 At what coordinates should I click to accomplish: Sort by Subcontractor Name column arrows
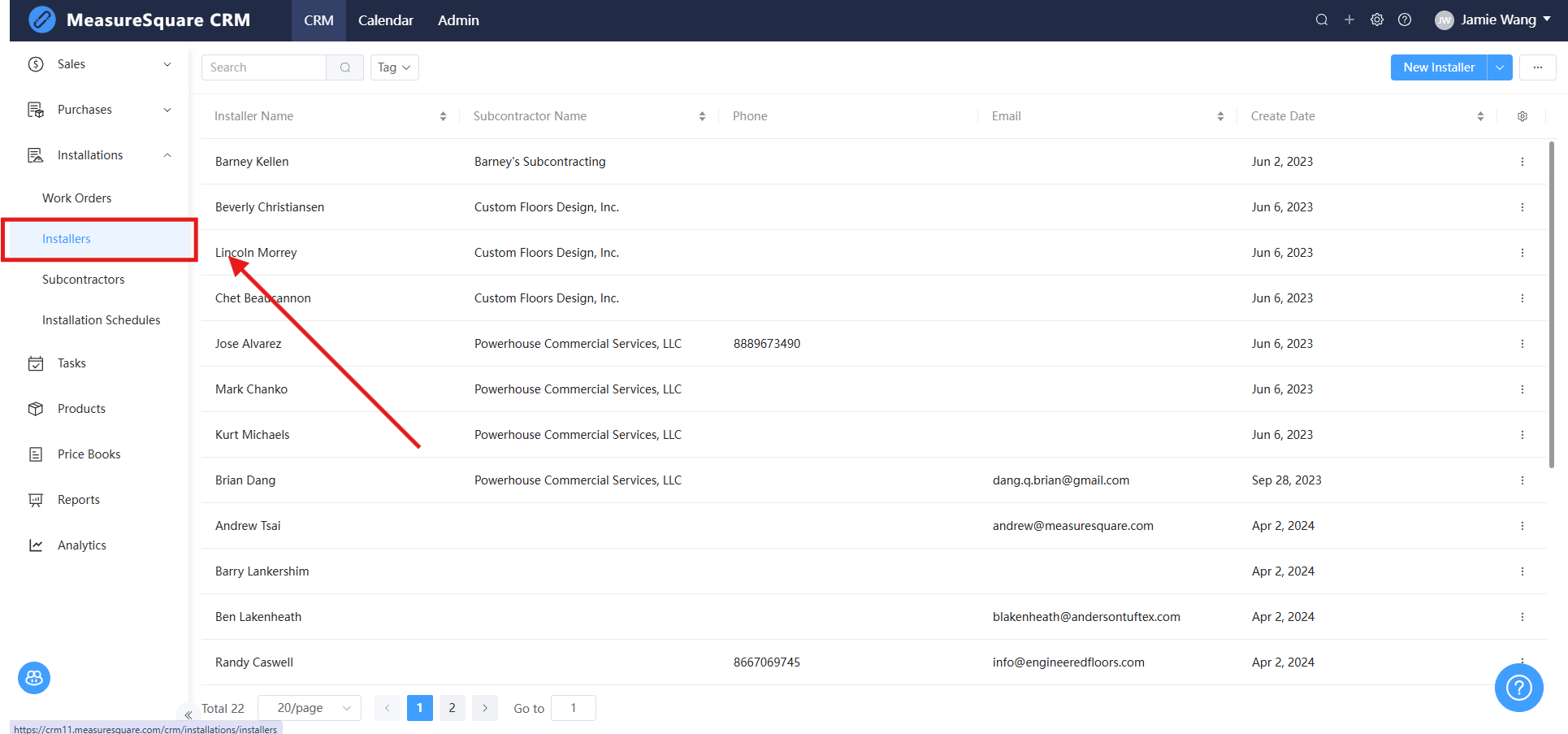tap(702, 116)
